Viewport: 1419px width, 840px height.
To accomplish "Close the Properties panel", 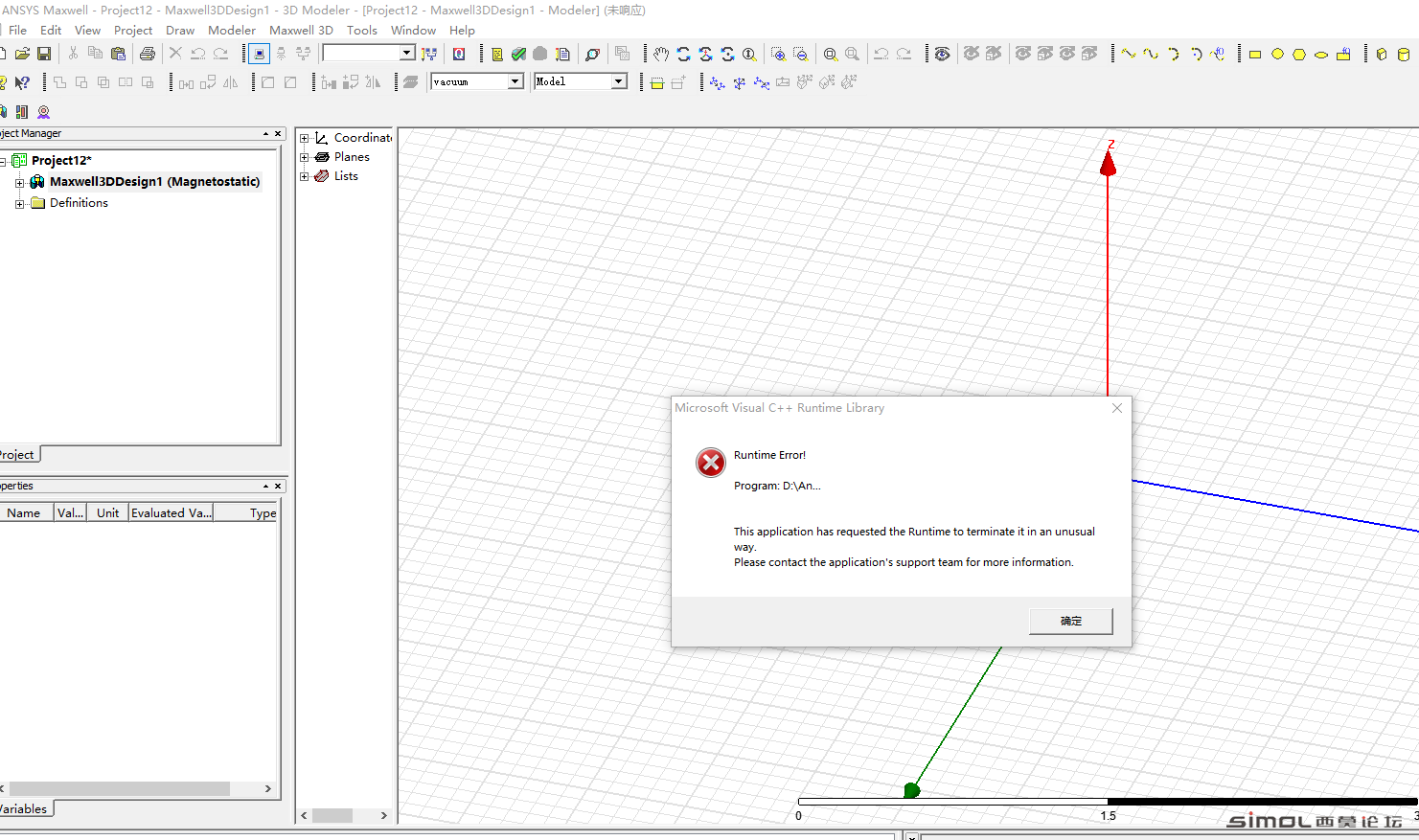I will click(x=278, y=487).
